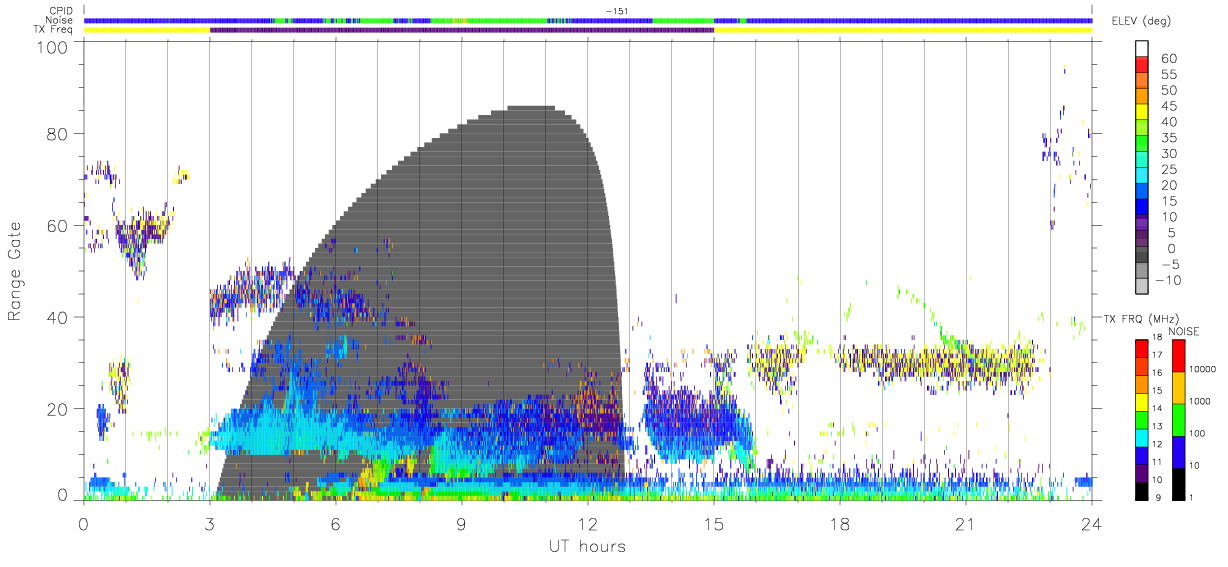The image size is (1228, 567).
Task: Click the ELEV legend value 55
Action: point(1167,75)
